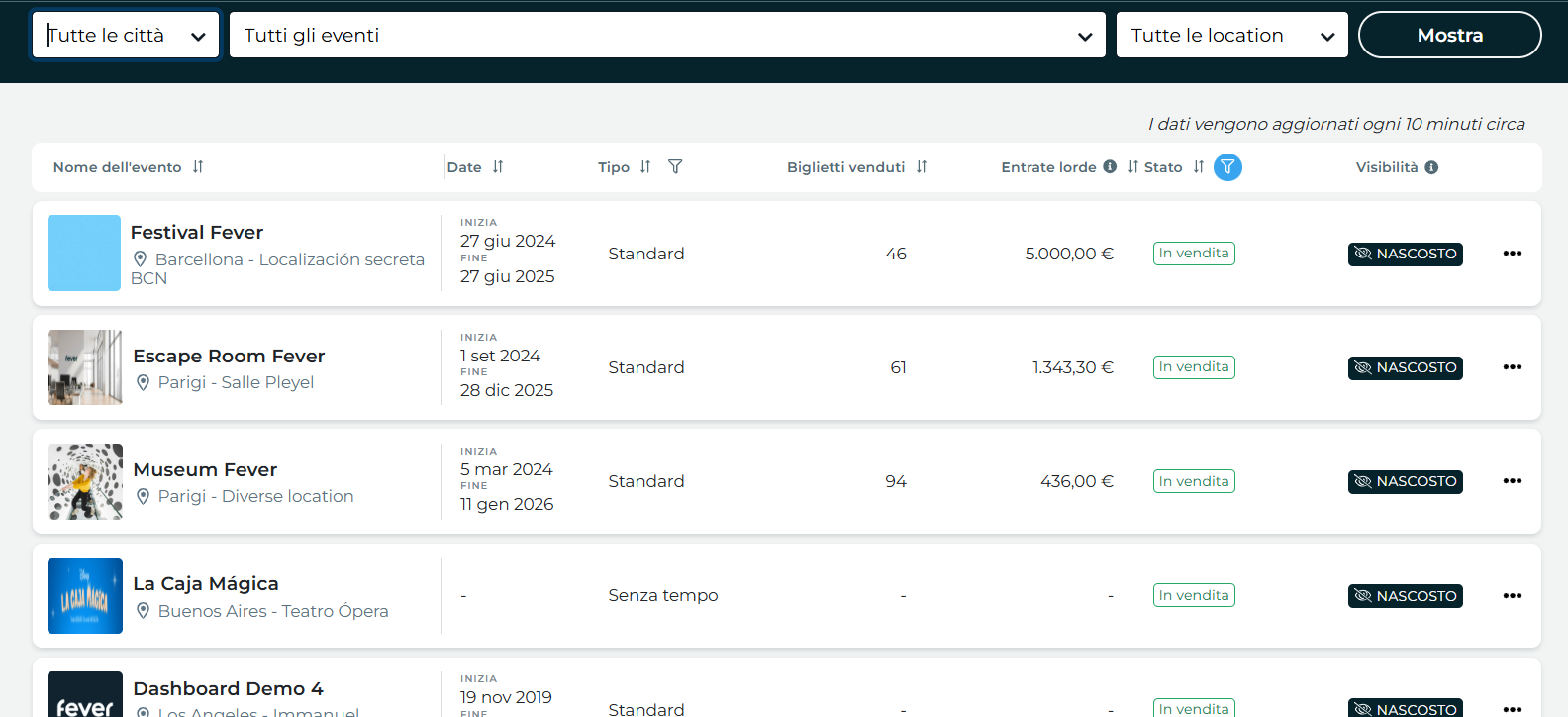
Task: Toggle Nascosto visibility for Dashboard Demo 4
Action: pos(1406,708)
